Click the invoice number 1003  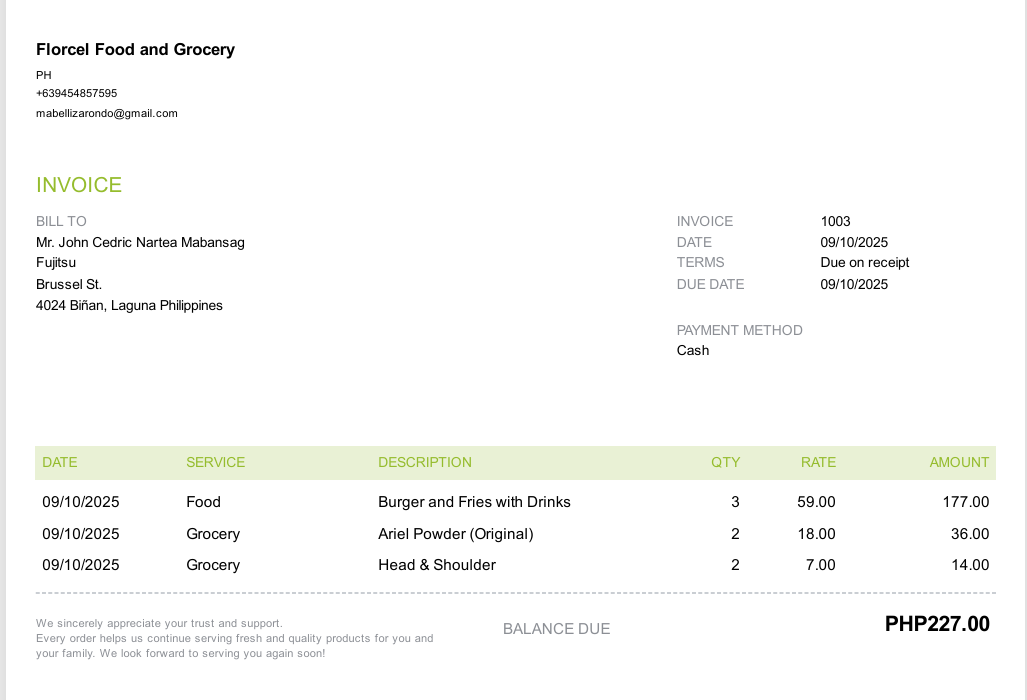pyautogui.click(x=835, y=221)
